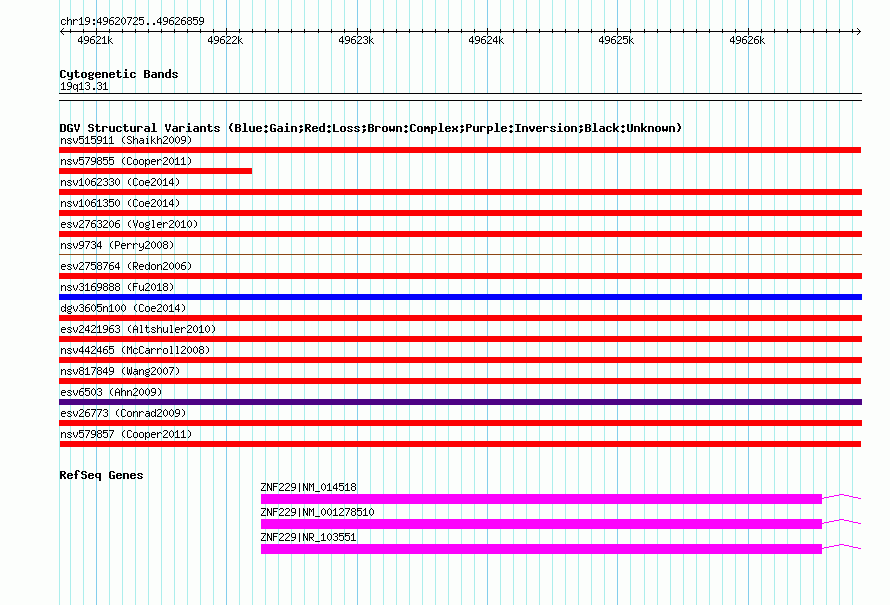Click the short red nsv579855 bar
Viewport: 890px width, 605px height.
pyautogui.click(x=156, y=171)
